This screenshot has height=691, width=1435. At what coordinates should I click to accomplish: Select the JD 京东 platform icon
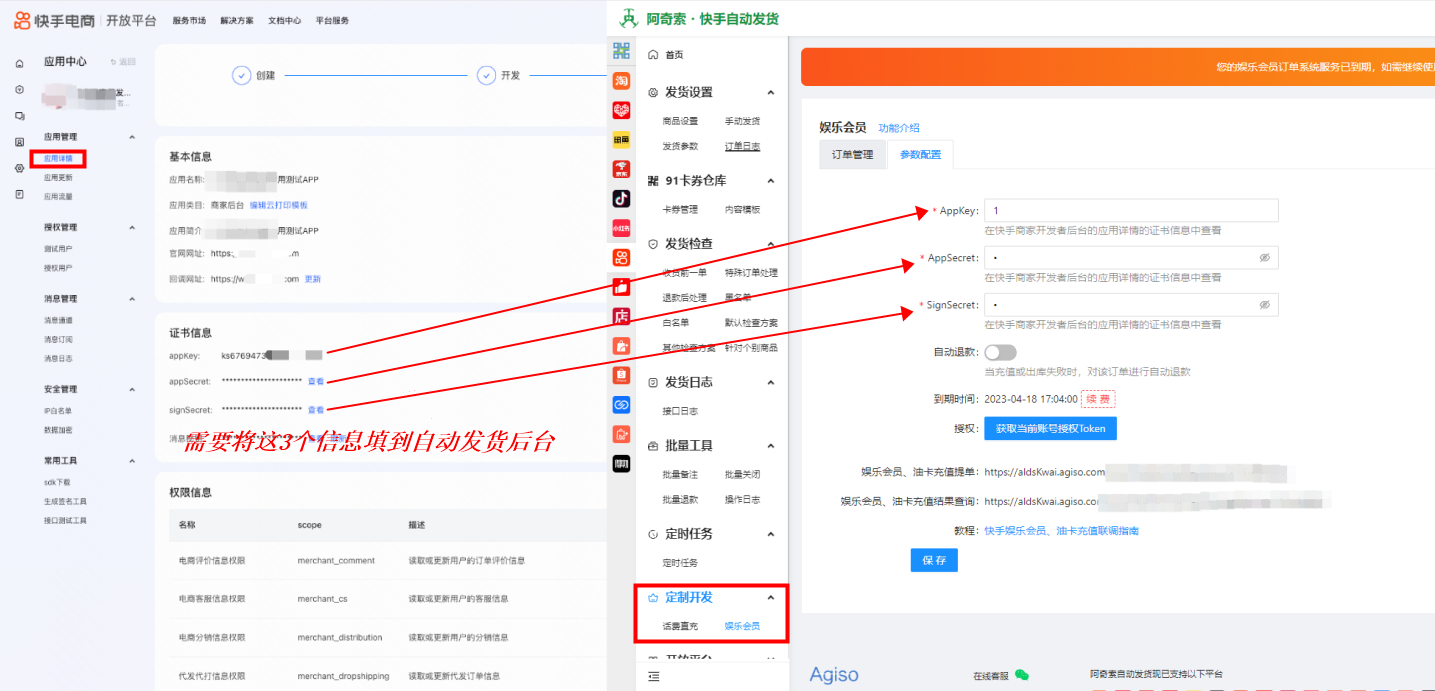[621, 169]
